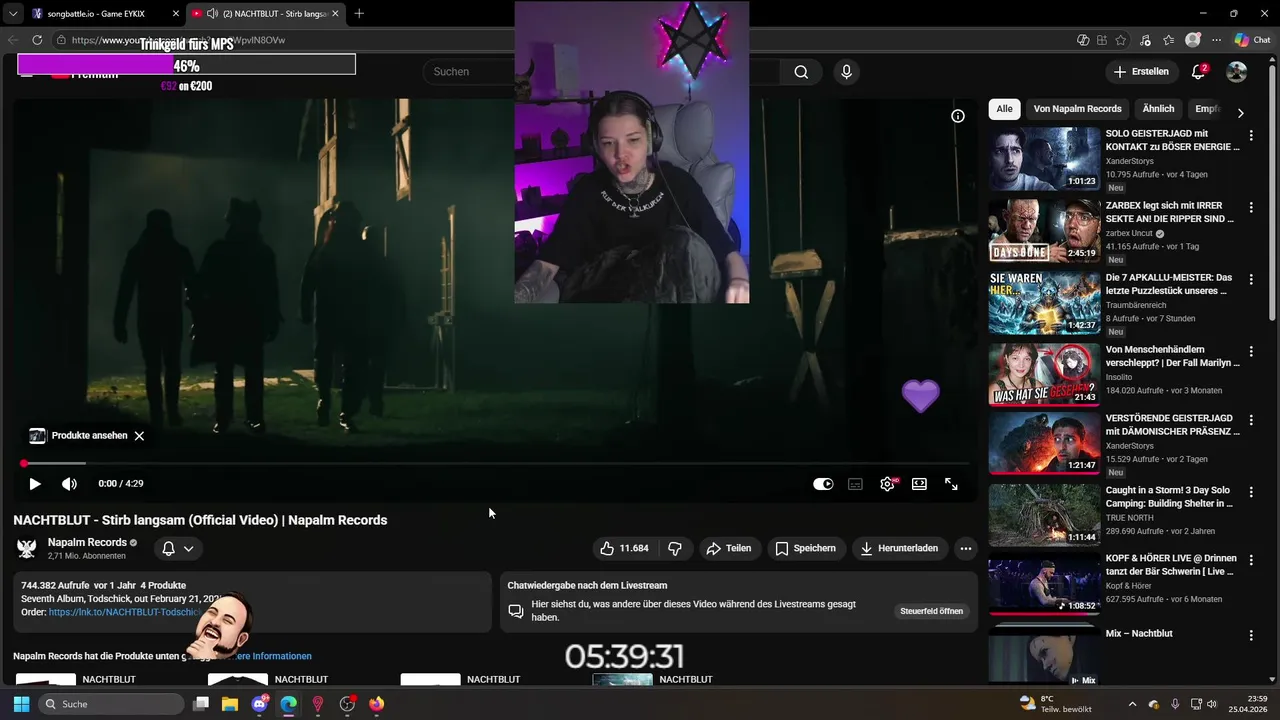The width and height of the screenshot is (1280, 720).
Task: Mute the video with the speaker icon
Action: tap(69, 484)
